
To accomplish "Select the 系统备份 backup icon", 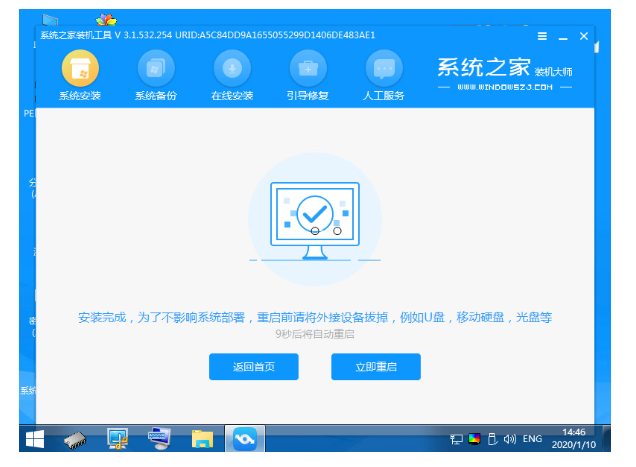I will 156,69.
